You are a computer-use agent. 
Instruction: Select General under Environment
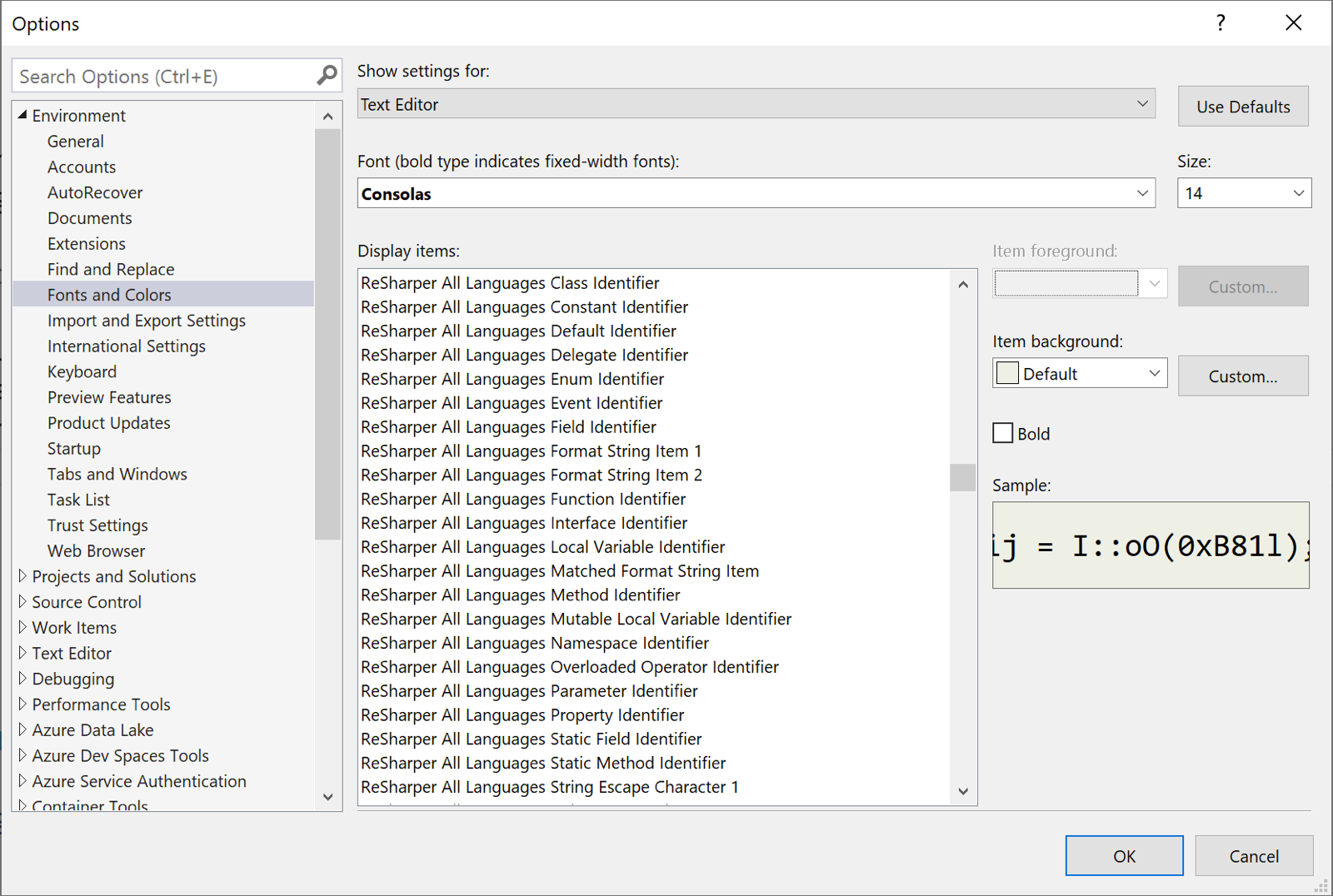coord(76,141)
